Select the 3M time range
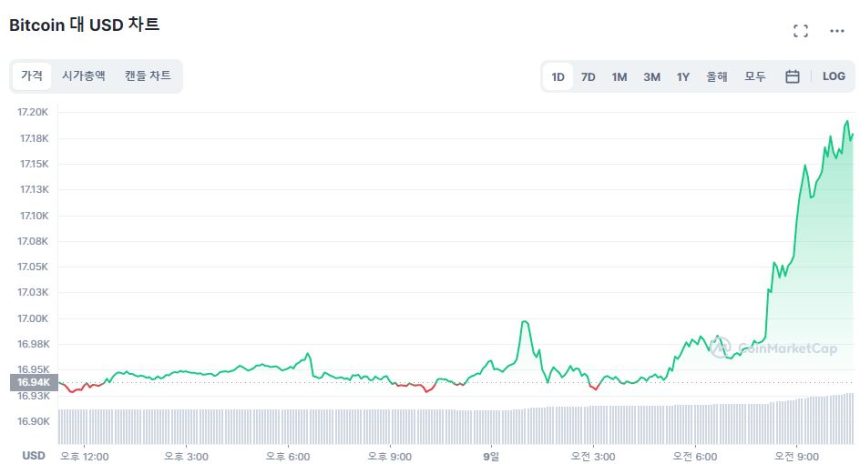 pos(651,76)
